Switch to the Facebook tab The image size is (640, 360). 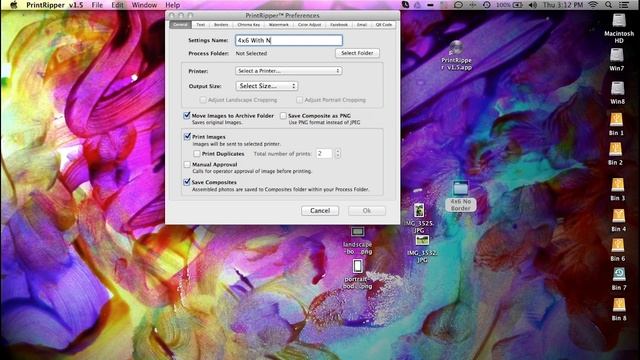[339, 25]
